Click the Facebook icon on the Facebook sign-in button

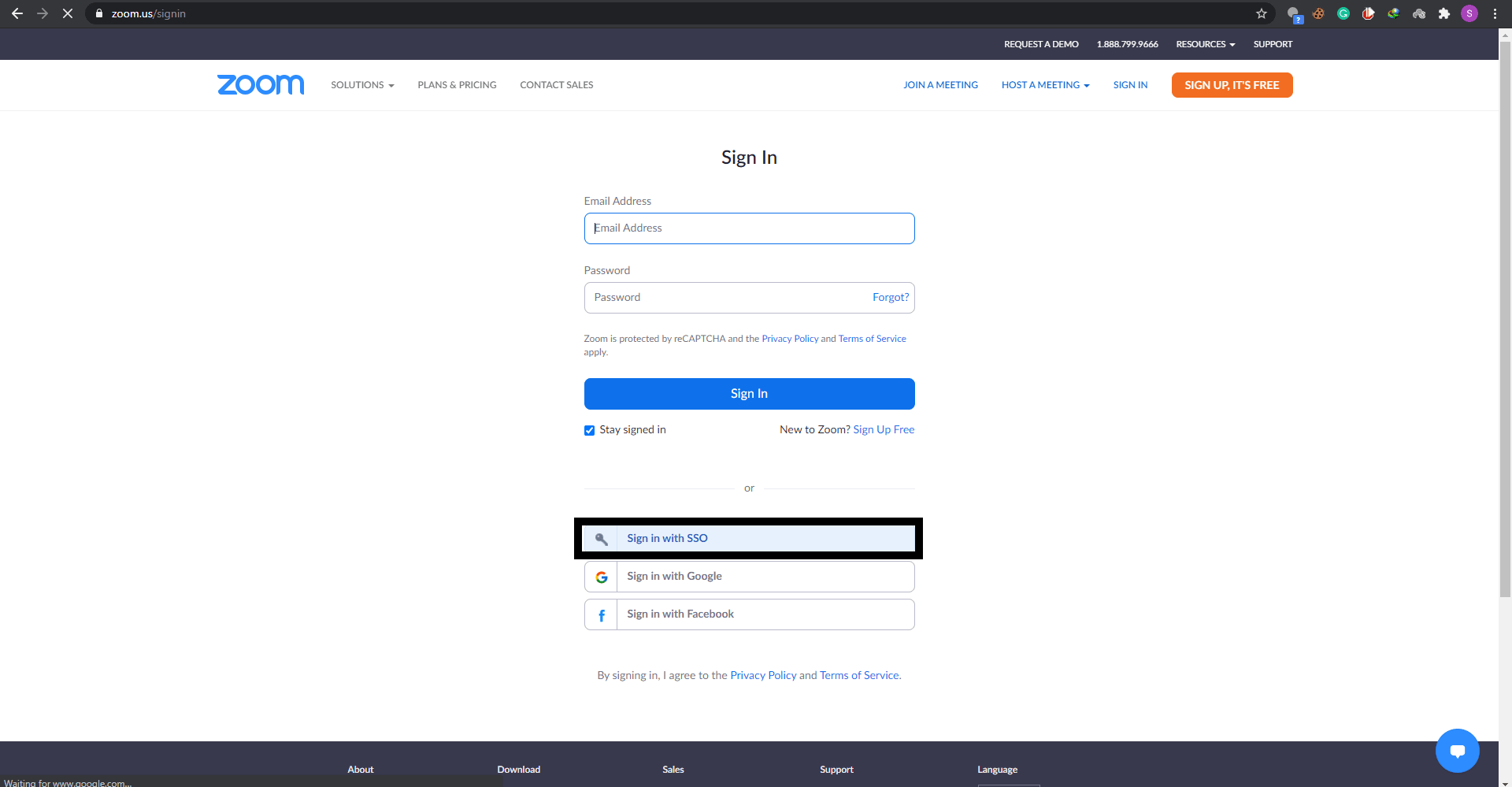[602, 614]
